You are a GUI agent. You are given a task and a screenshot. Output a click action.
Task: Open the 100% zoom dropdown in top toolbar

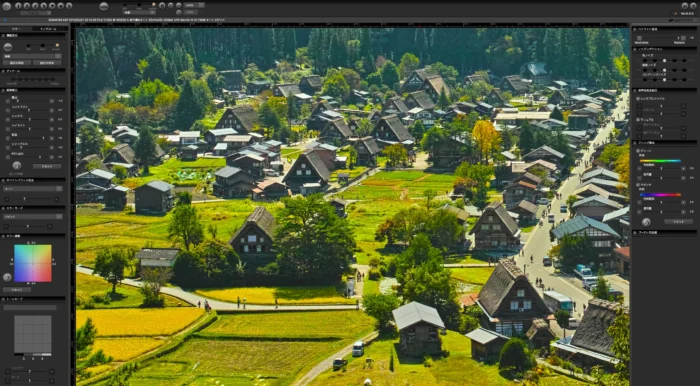click(194, 5)
